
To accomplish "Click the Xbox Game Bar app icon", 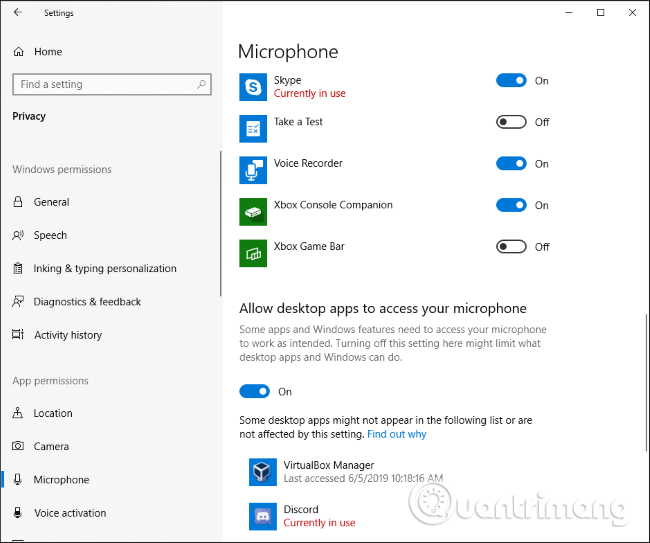I will pyautogui.click(x=253, y=253).
